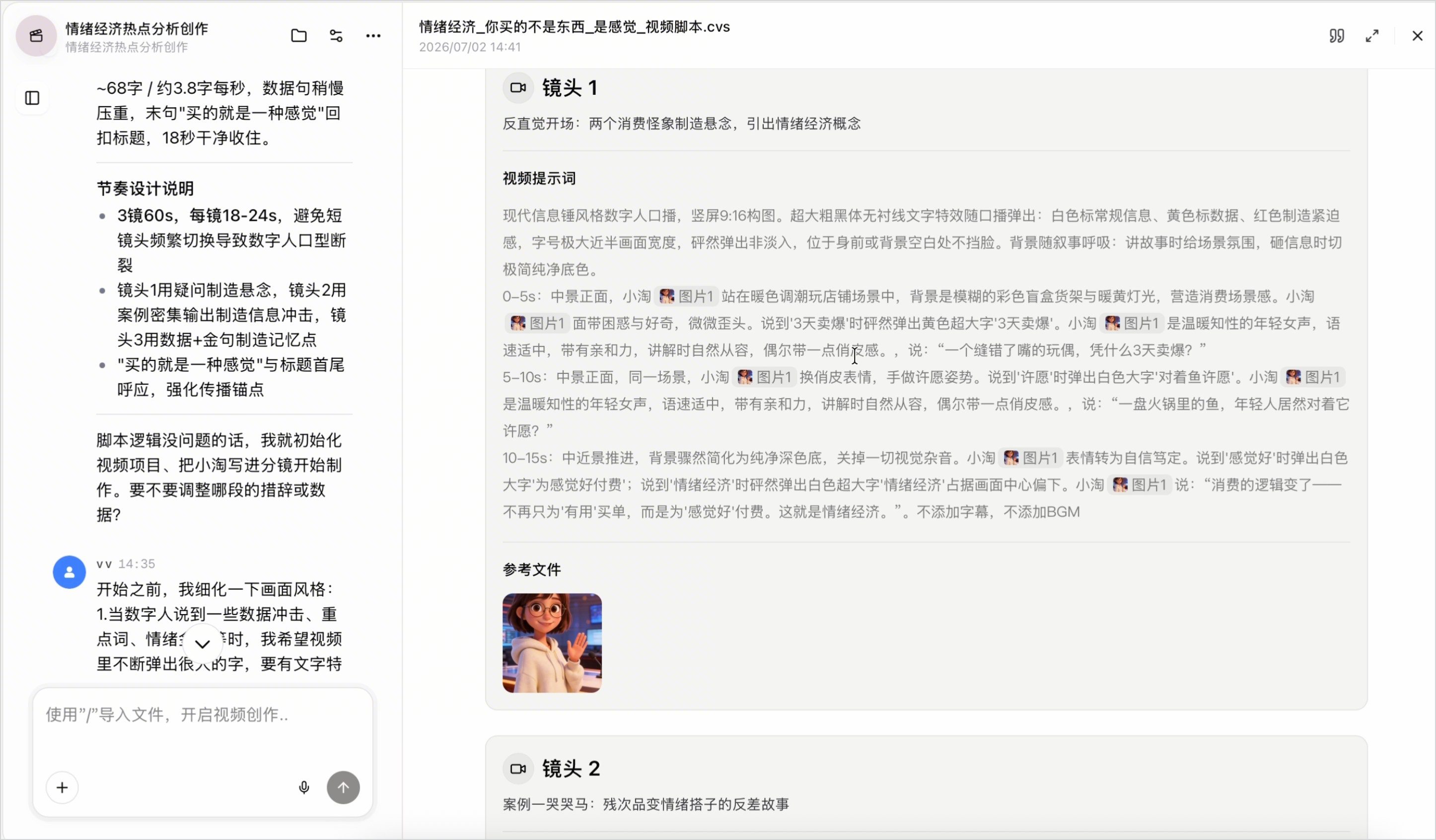The width and height of the screenshot is (1436, 840).
Task: Click the vv user avatar
Action: (x=70, y=572)
